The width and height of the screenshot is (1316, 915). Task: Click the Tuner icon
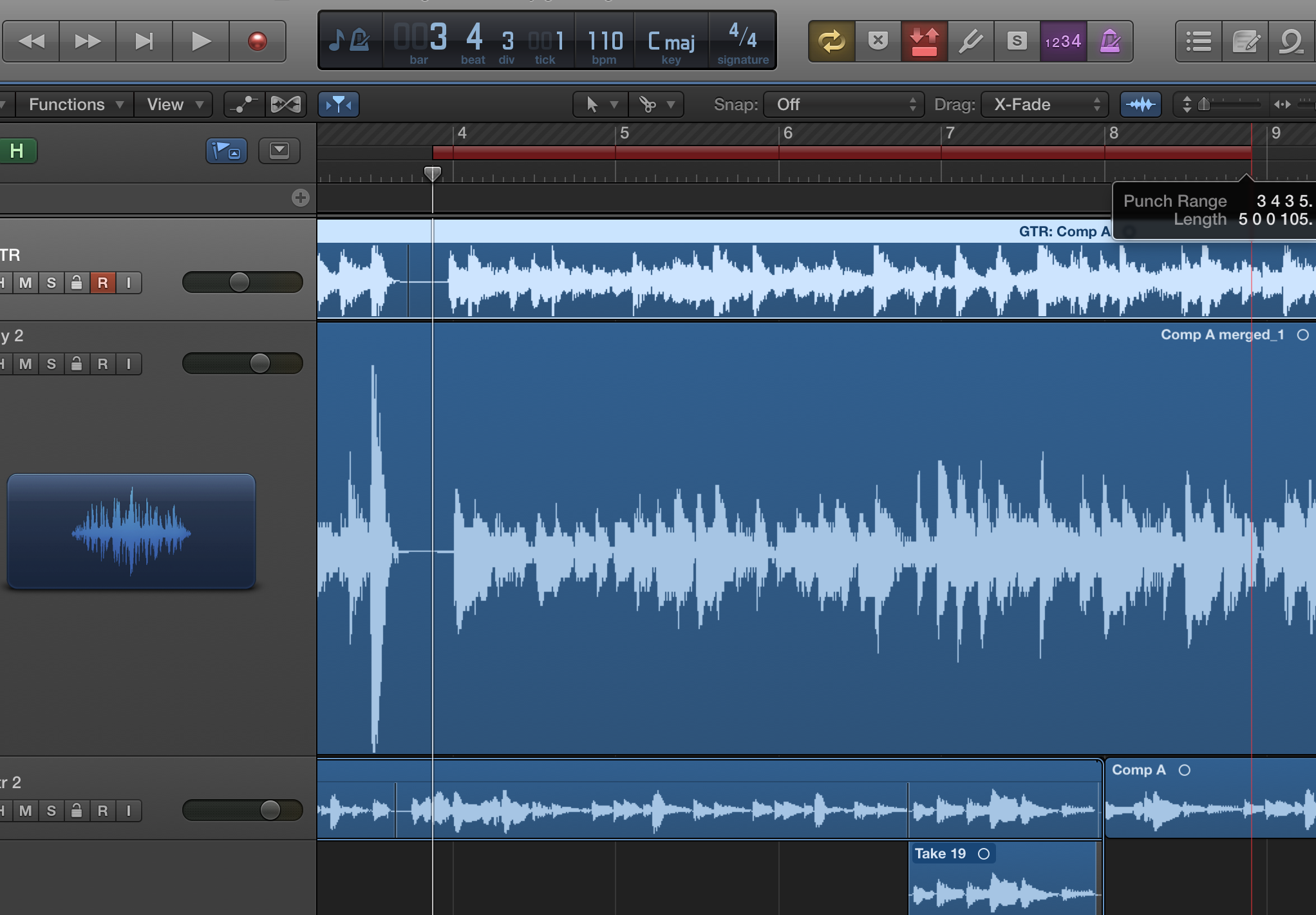tap(970, 41)
